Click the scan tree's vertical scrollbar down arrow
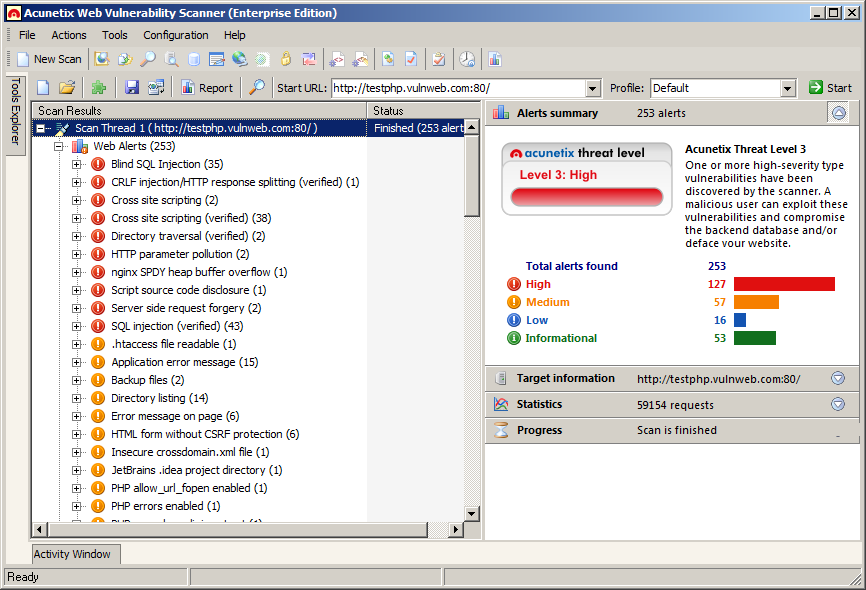 click(472, 514)
